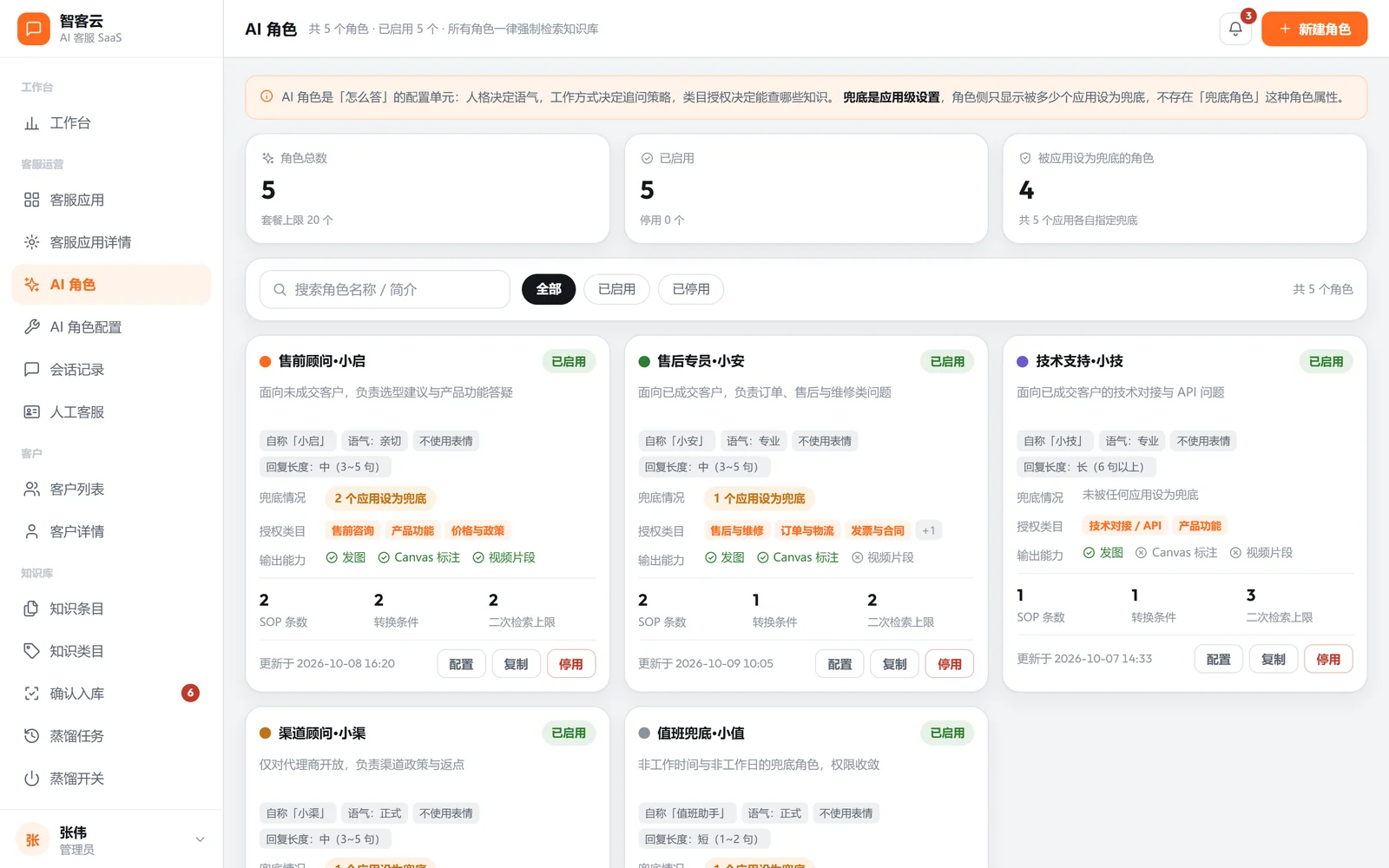Go to 蒸馏任务 page
Viewport: 1389px width, 868px height.
111,736
